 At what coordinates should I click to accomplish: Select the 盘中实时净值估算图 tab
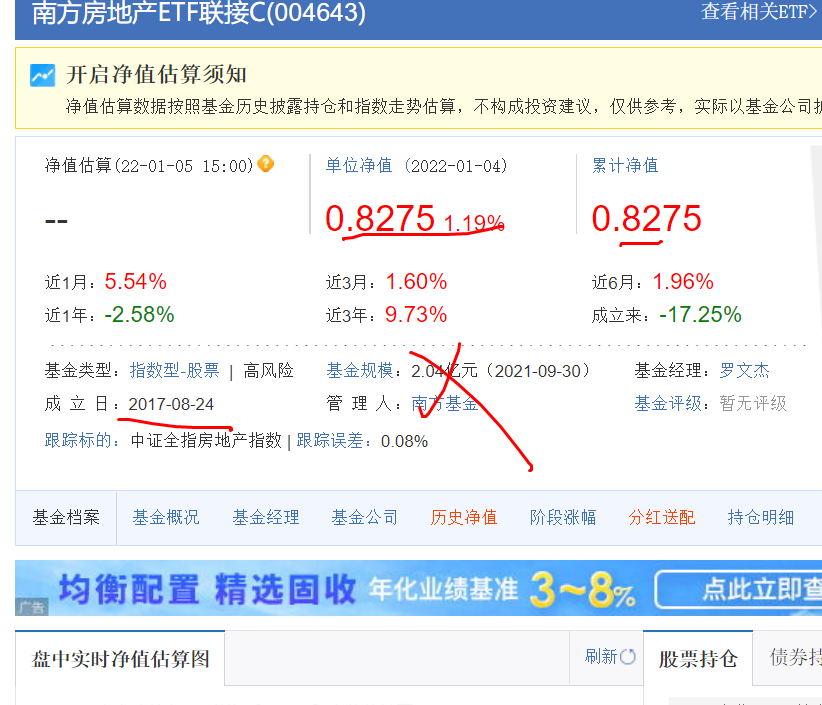click(120, 659)
